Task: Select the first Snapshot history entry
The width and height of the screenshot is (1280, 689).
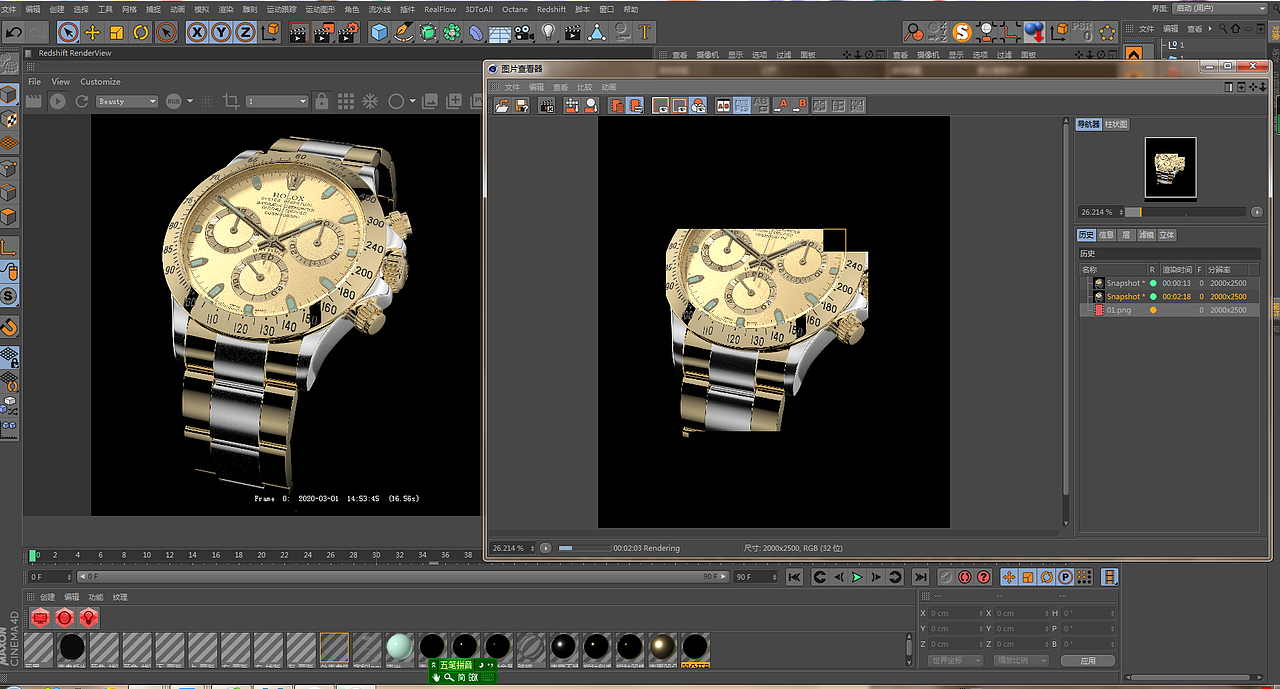Action: click(1170, 283)
